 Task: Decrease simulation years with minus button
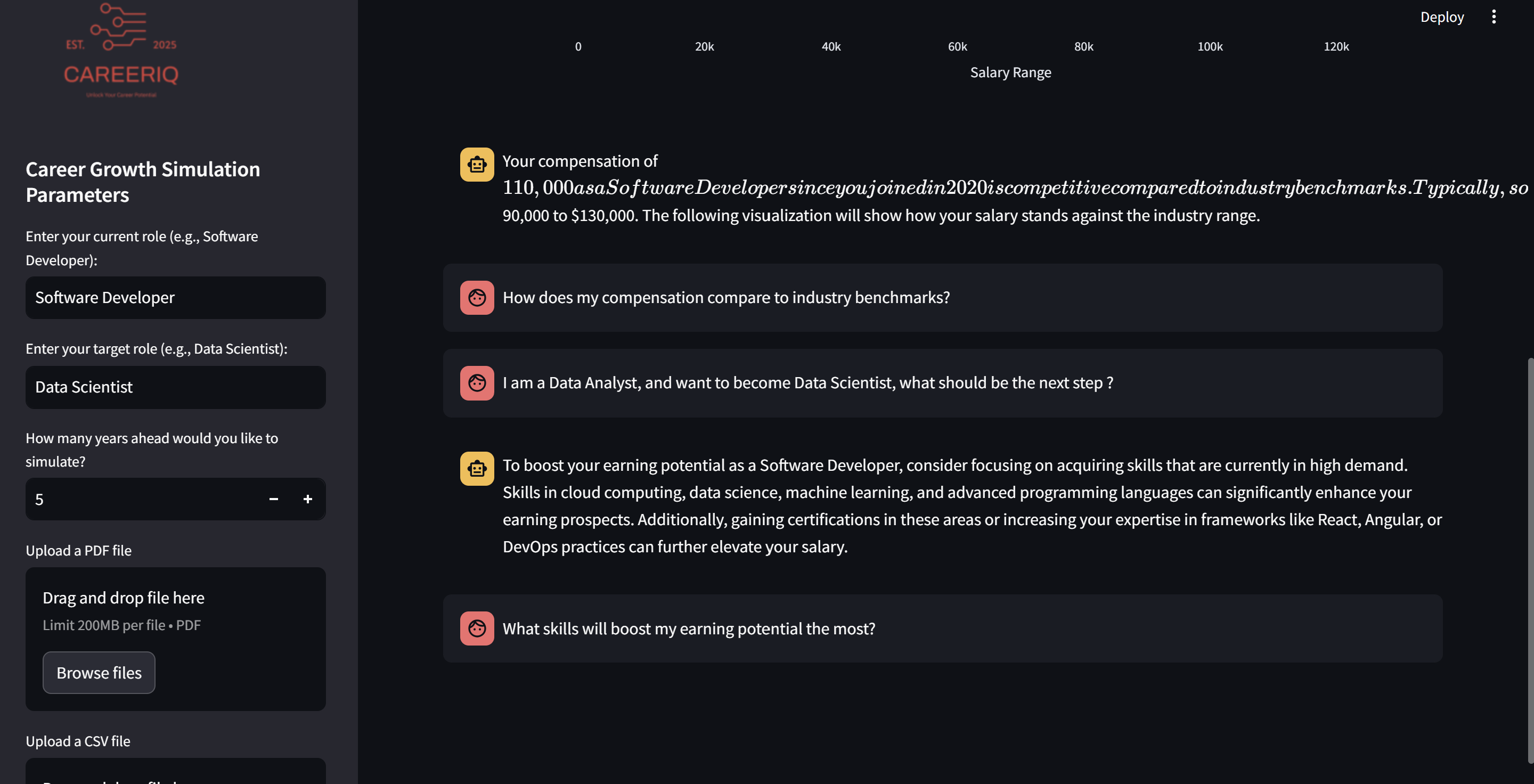point(273,499)
